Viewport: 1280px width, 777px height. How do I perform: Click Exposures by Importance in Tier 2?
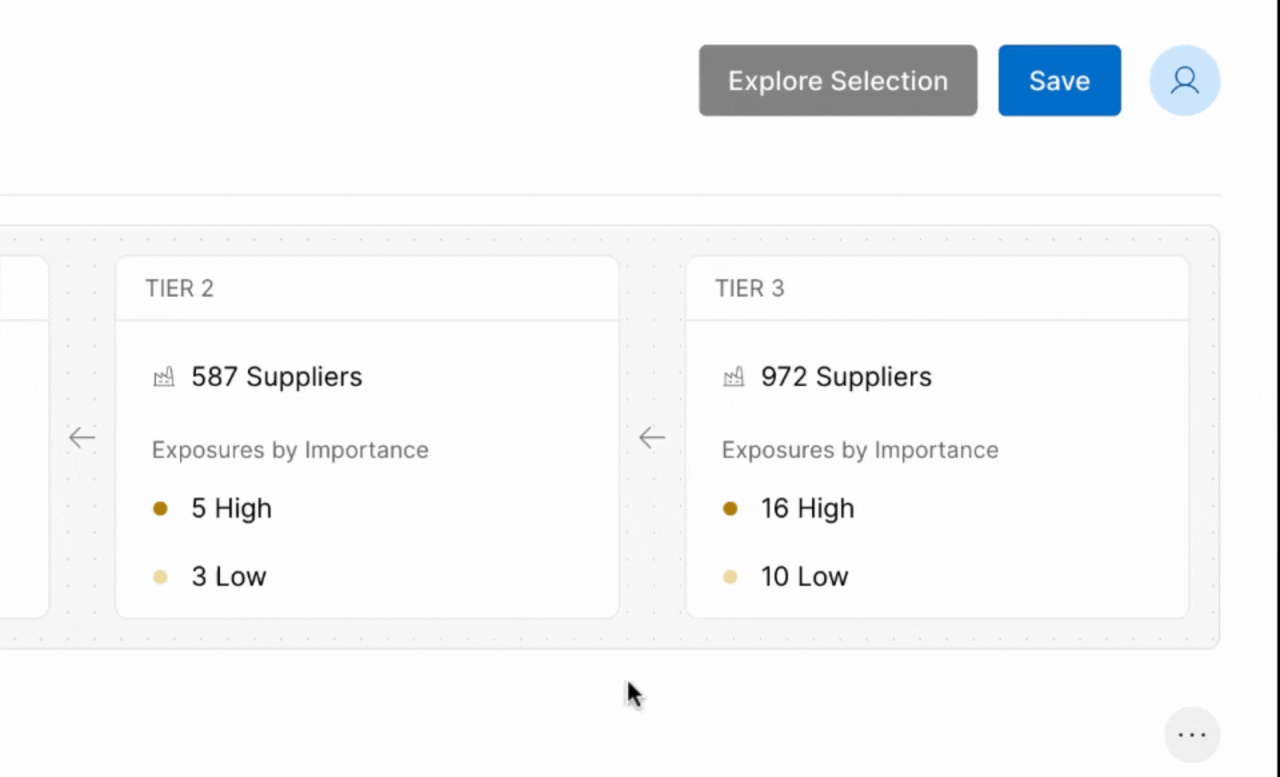tap(290, 450)
